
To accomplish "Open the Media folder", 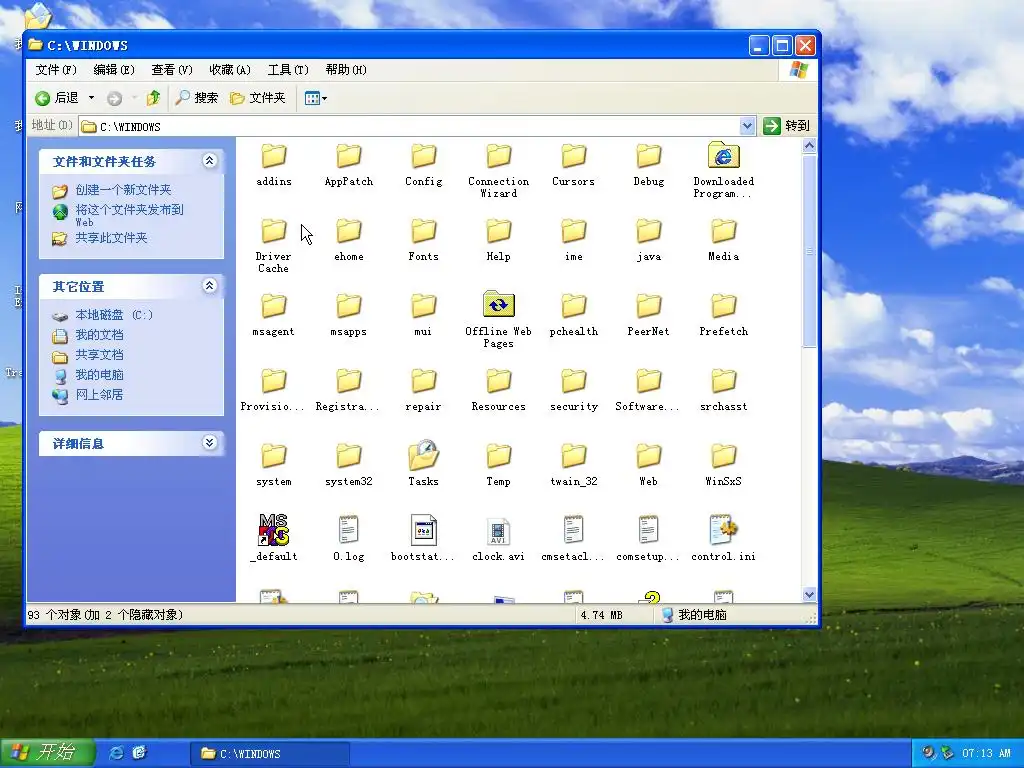I will pyautogui.click(x=724, y=240).
